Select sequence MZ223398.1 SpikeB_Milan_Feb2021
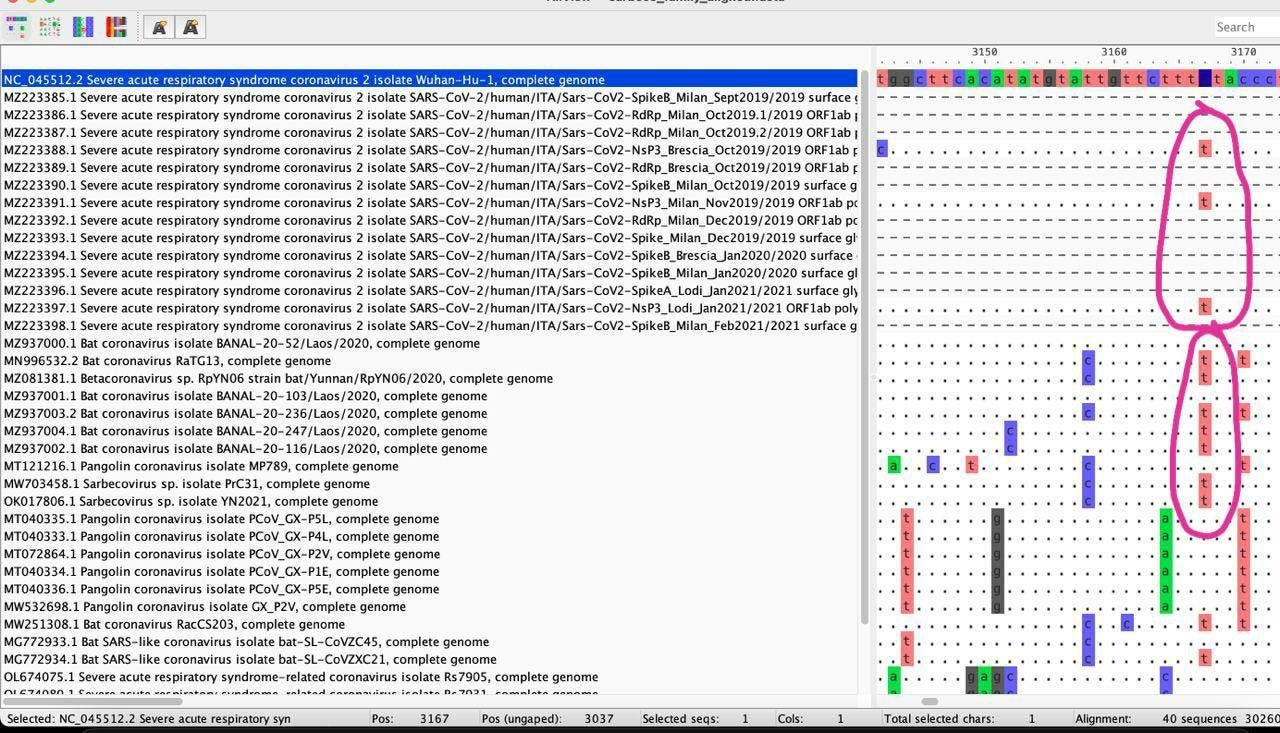1280x733 pixels. point(429,325)
